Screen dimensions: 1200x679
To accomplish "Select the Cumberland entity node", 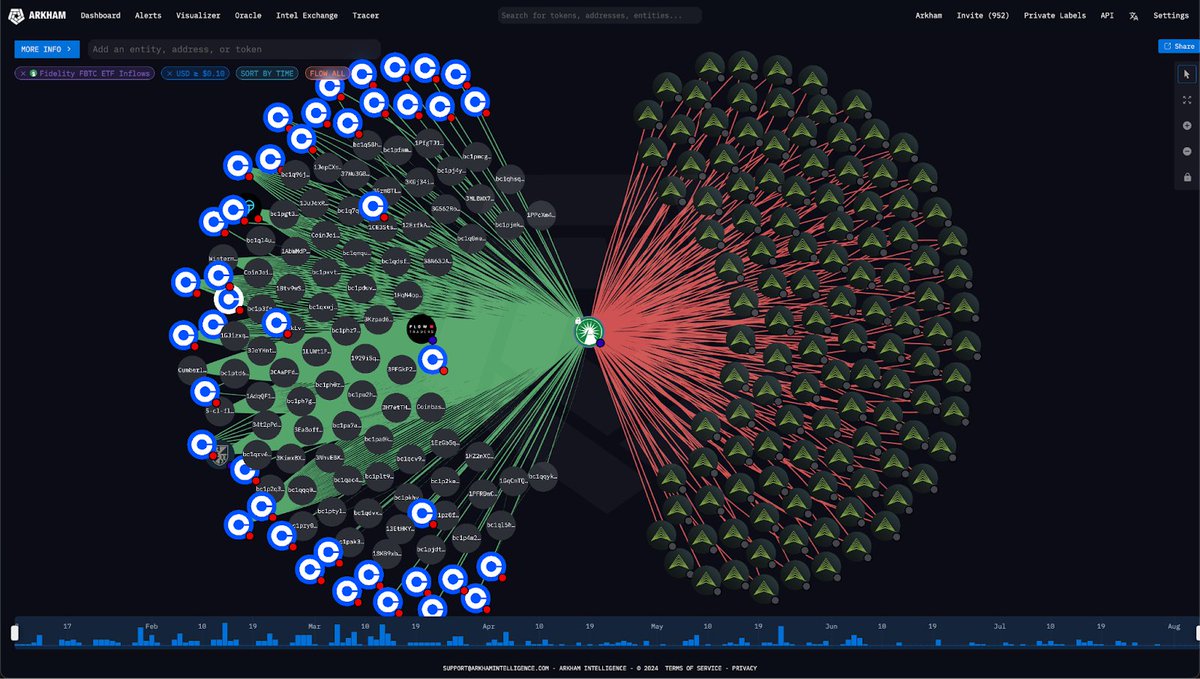I will pyautogui.click(x=192, y=369).
